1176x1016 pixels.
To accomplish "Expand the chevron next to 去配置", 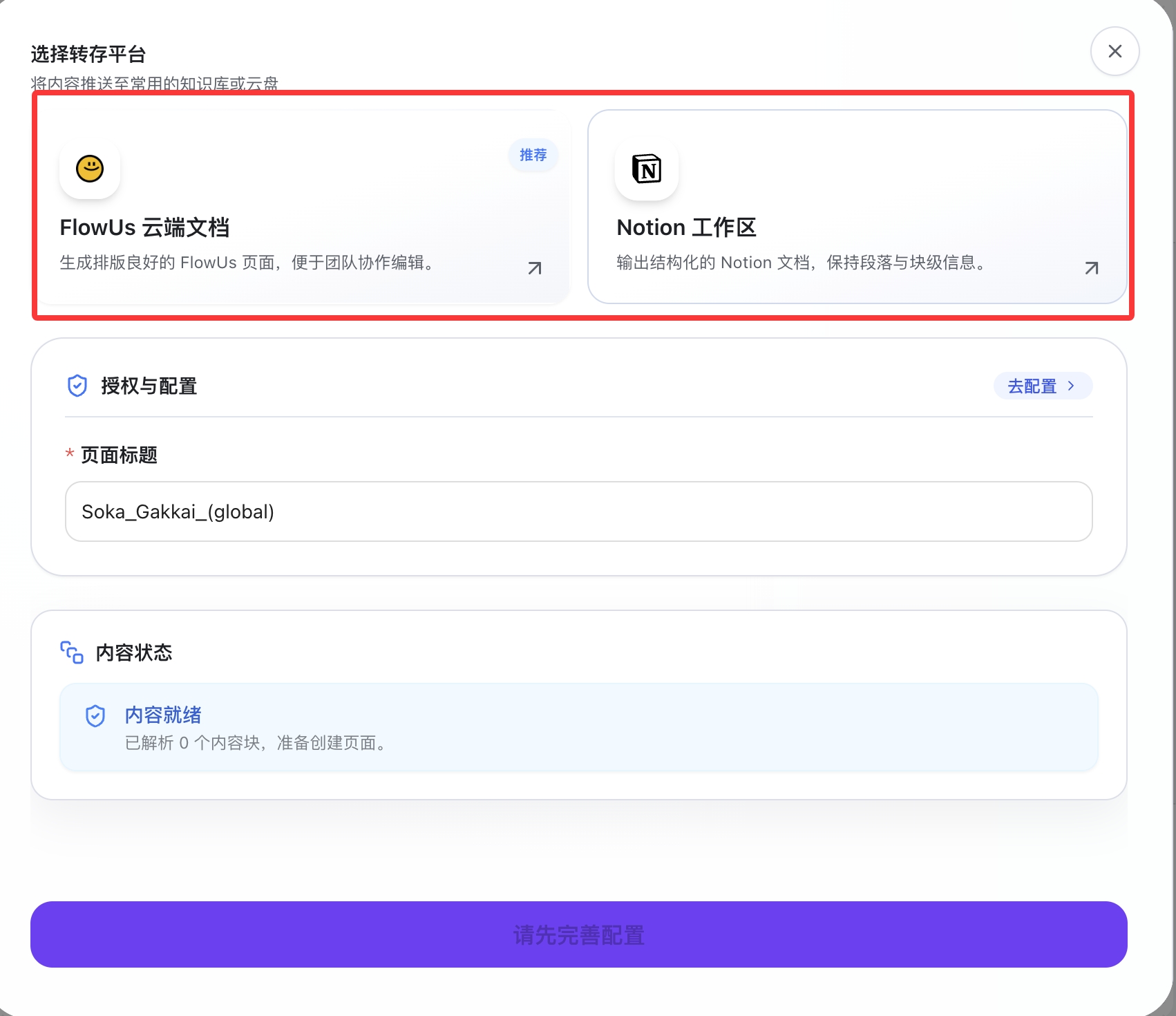I will click(x=1071, y=386).
